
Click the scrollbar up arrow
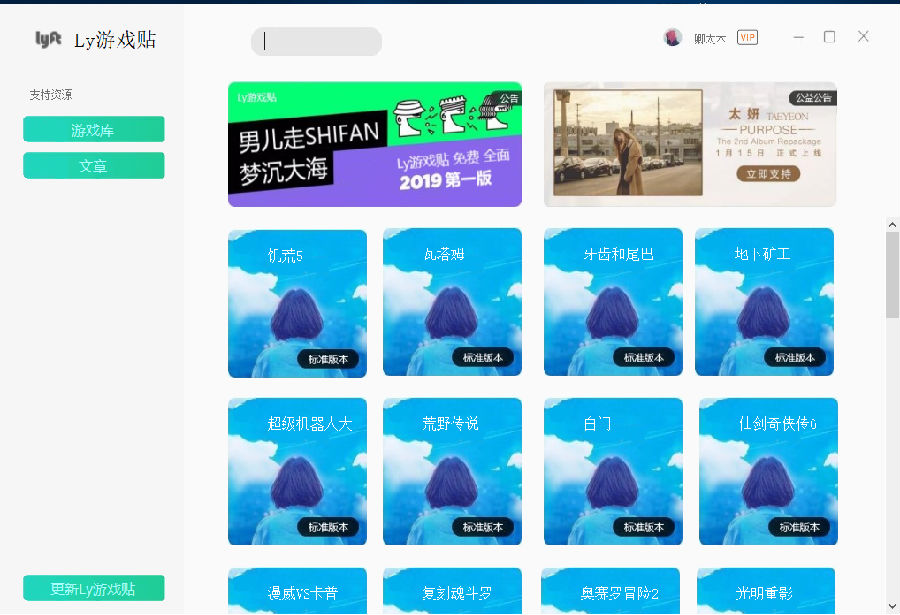[892, 225]
